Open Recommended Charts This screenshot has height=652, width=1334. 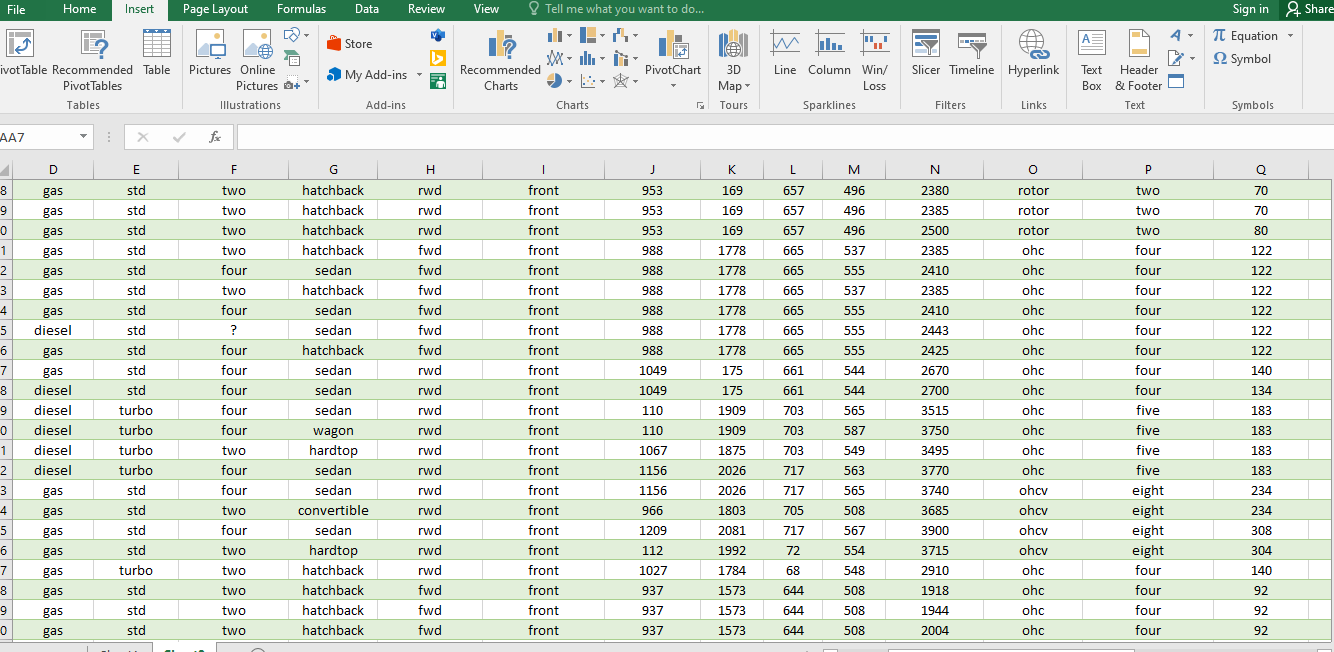(x=500, y=60)
